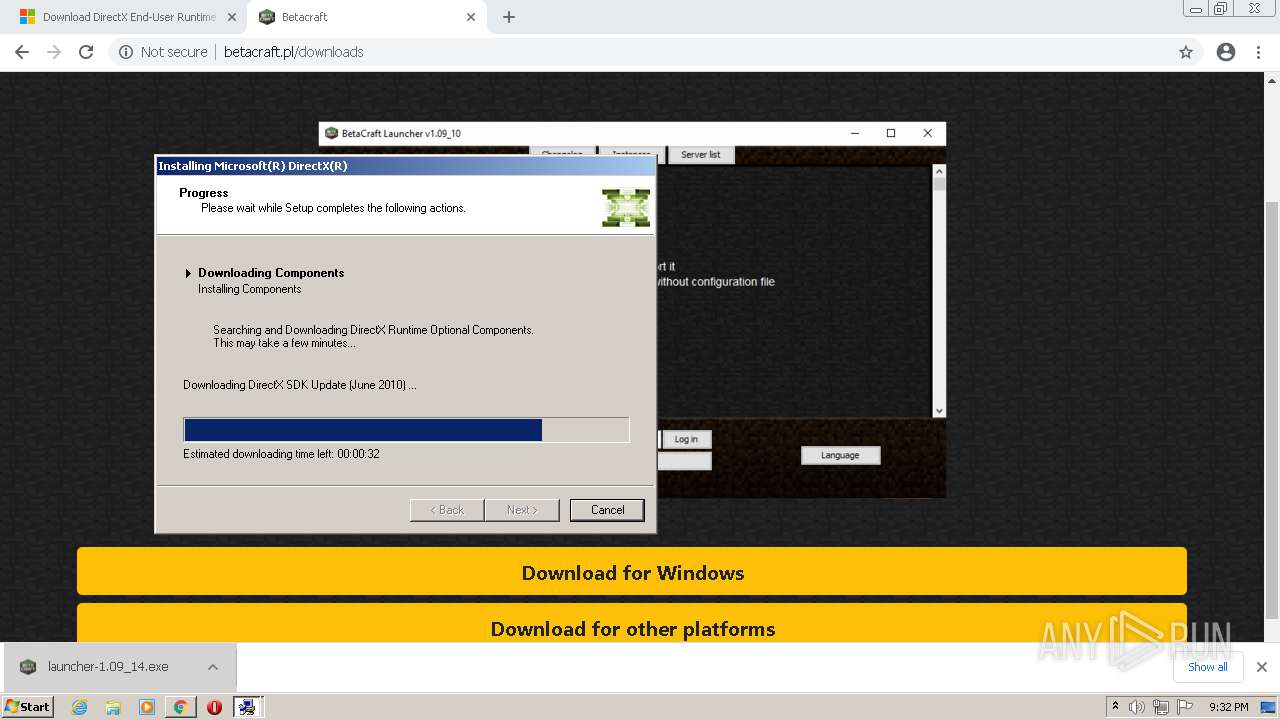
Task: Click 'Installing Components' step text
Action: [249, 289]
